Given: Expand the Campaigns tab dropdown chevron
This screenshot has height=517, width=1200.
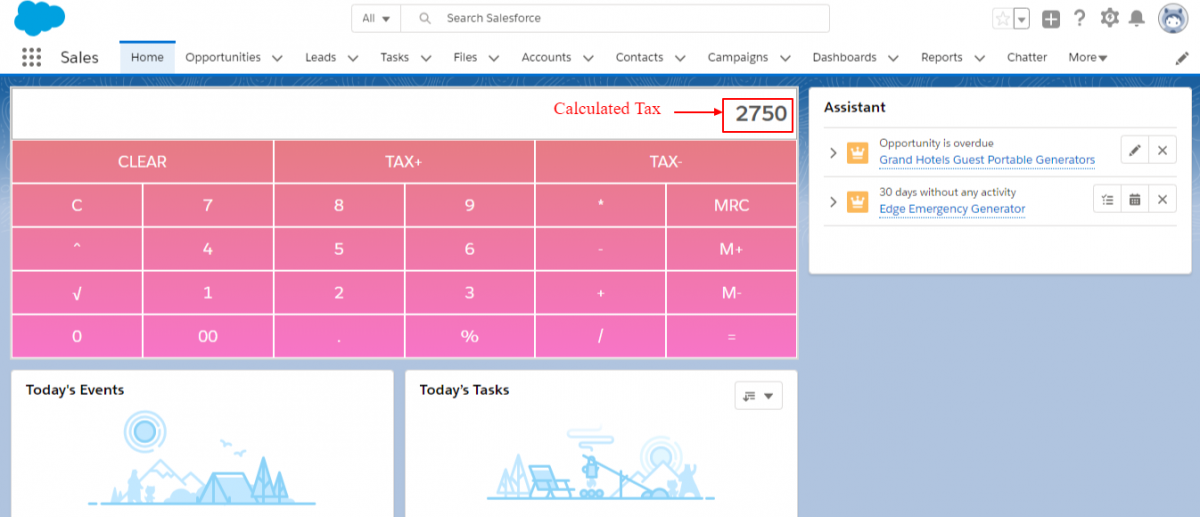Looking at the screenshot, I should point(784,58).
